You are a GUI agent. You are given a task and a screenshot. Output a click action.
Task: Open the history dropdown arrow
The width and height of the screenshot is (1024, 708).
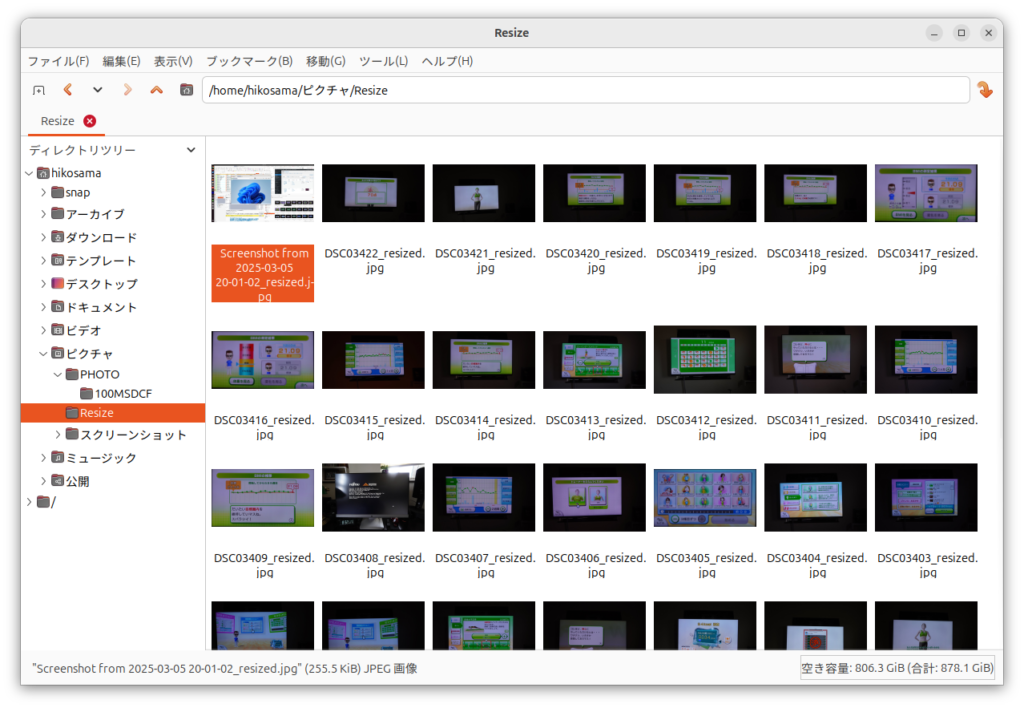pos(97,90)
